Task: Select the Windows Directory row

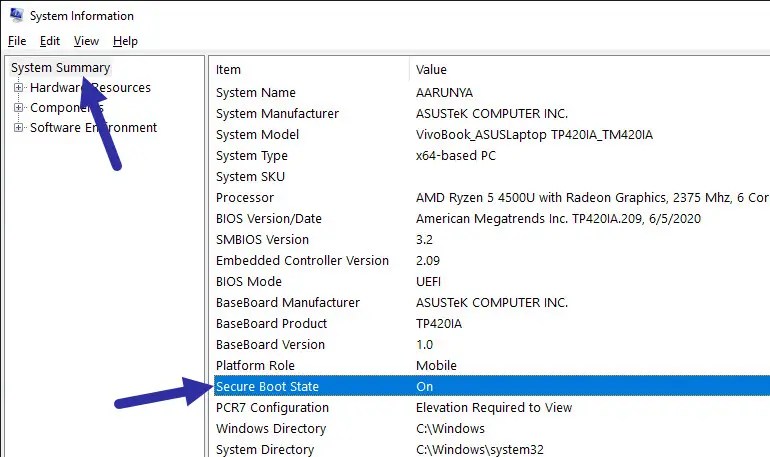Action: (492, 429)
